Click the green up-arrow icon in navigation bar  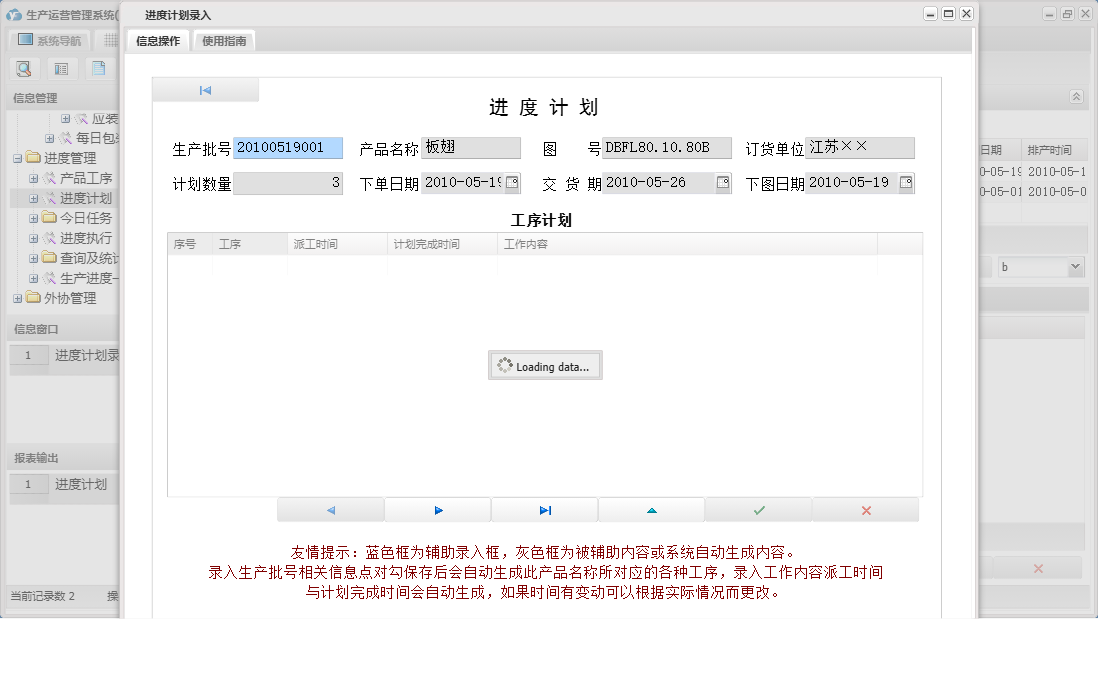click(x=651, y=509)
